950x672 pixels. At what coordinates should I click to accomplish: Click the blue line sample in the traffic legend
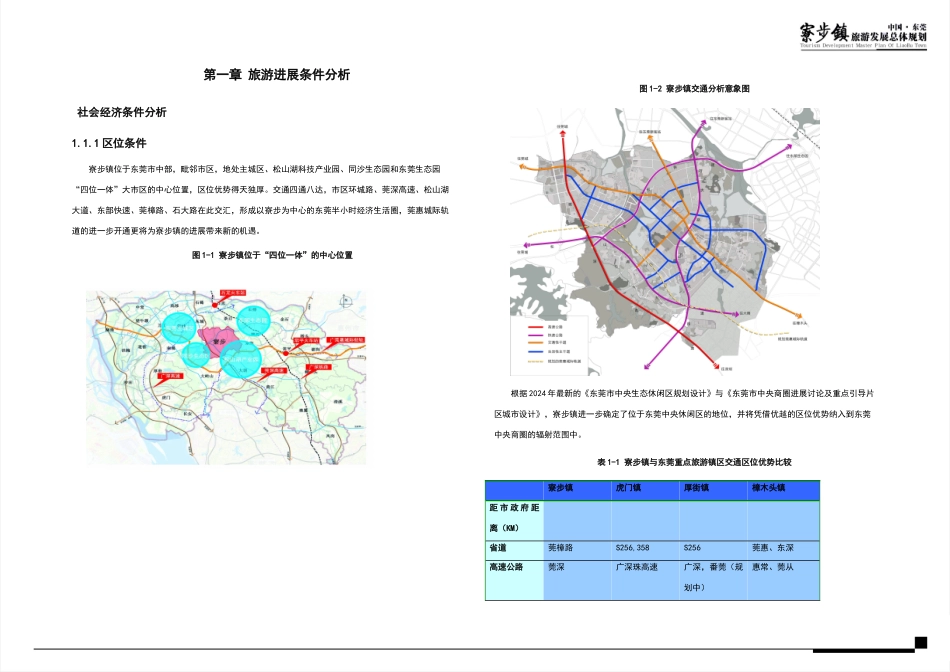coord(536,351)
